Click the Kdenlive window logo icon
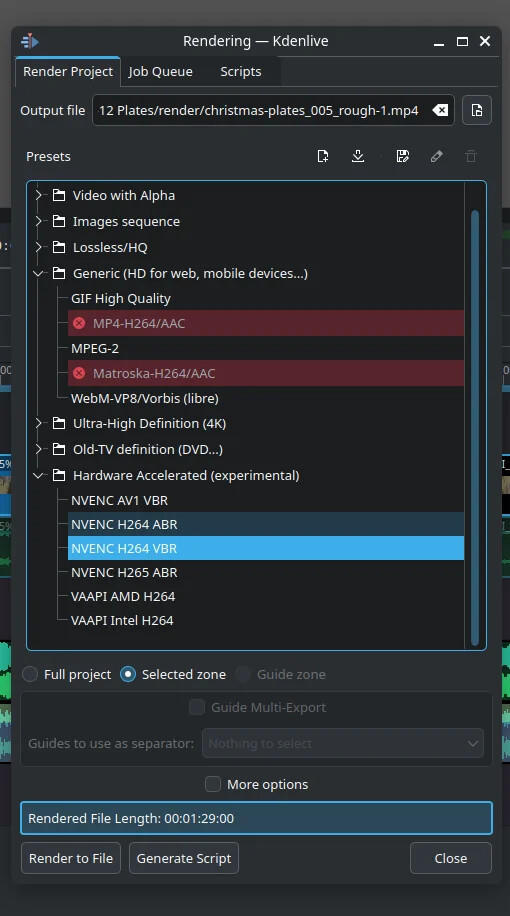Screen dimensions: 510x916 point(29,41)
